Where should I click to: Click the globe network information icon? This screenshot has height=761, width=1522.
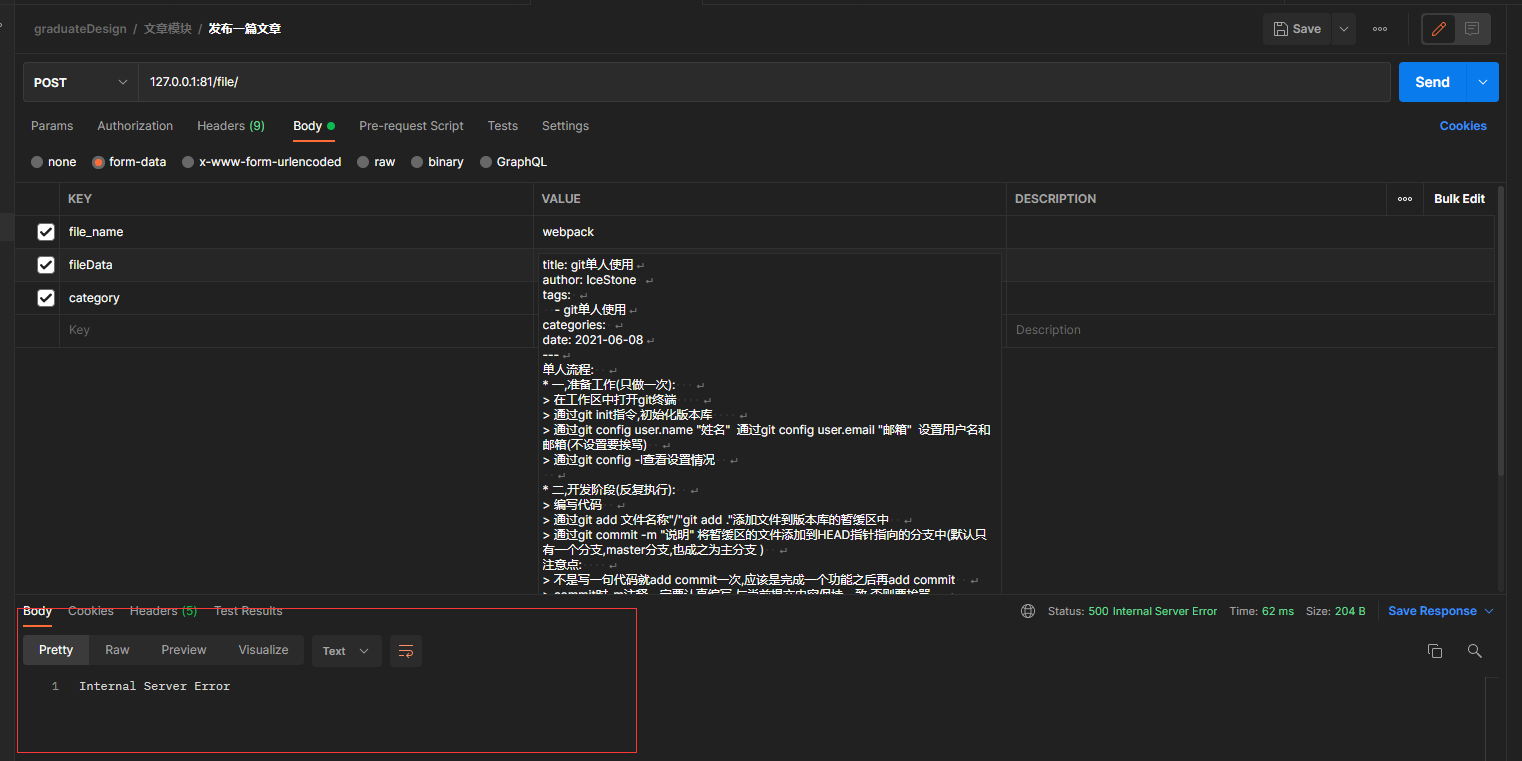pyautogui.click(x=1028, y=611)
